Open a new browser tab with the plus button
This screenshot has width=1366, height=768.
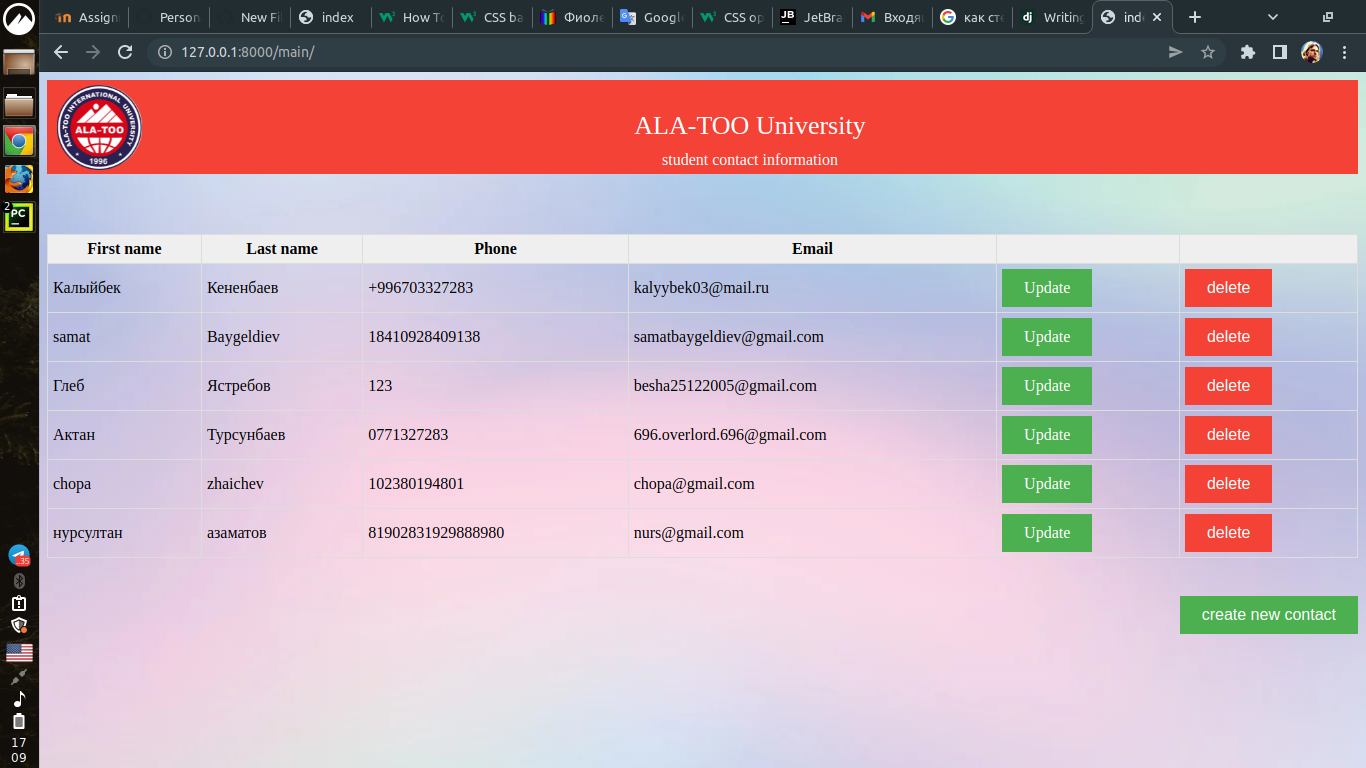[x=1194, y=17]
